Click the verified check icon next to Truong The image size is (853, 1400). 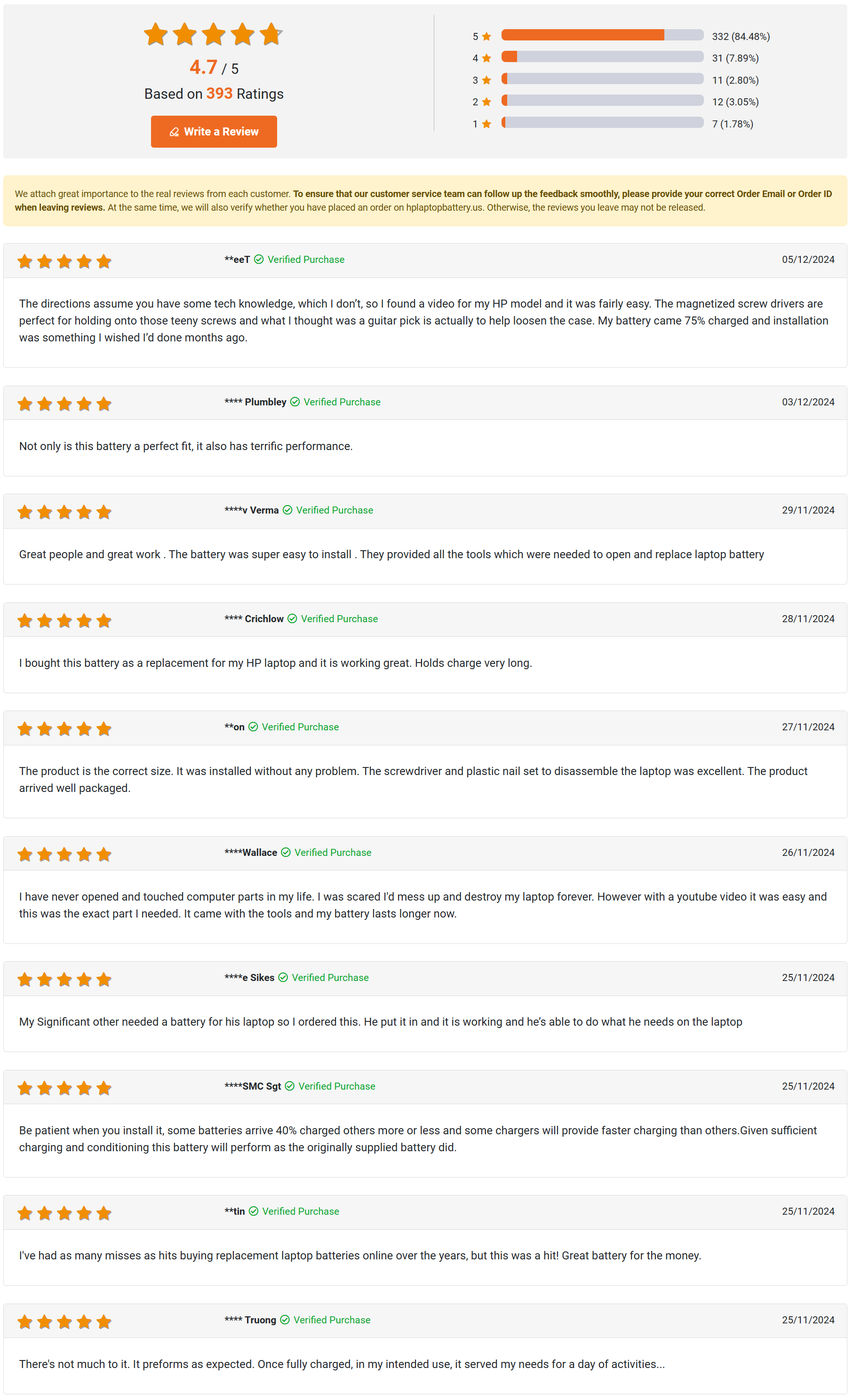[285, 1320]
